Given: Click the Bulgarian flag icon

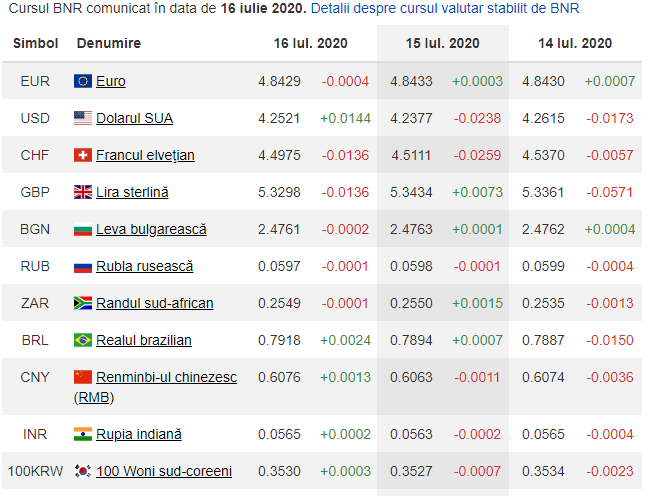Looking at the screenshot, I should [83, 229].
